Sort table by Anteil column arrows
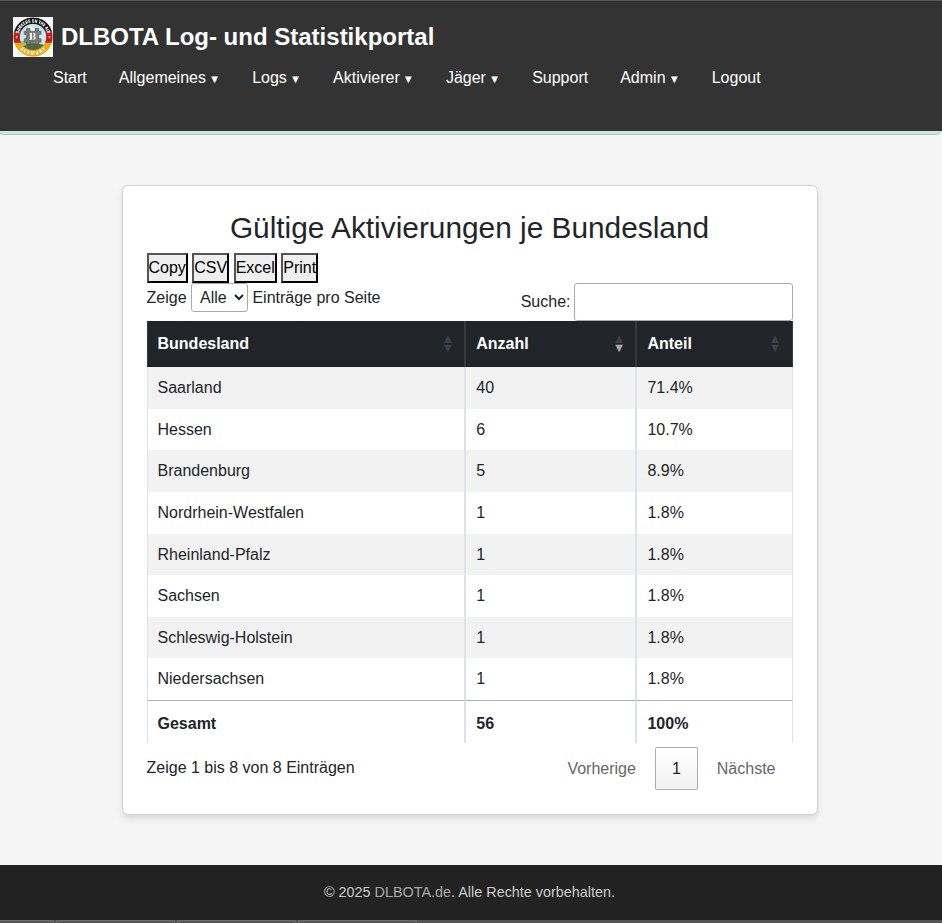The height and width of the screenshot is (923, 942). (775, 344)
